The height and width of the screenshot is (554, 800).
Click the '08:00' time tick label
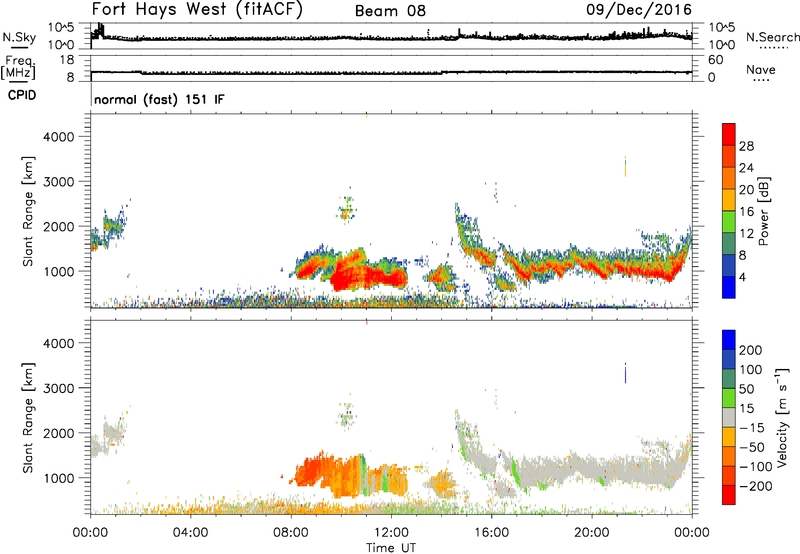291,533
